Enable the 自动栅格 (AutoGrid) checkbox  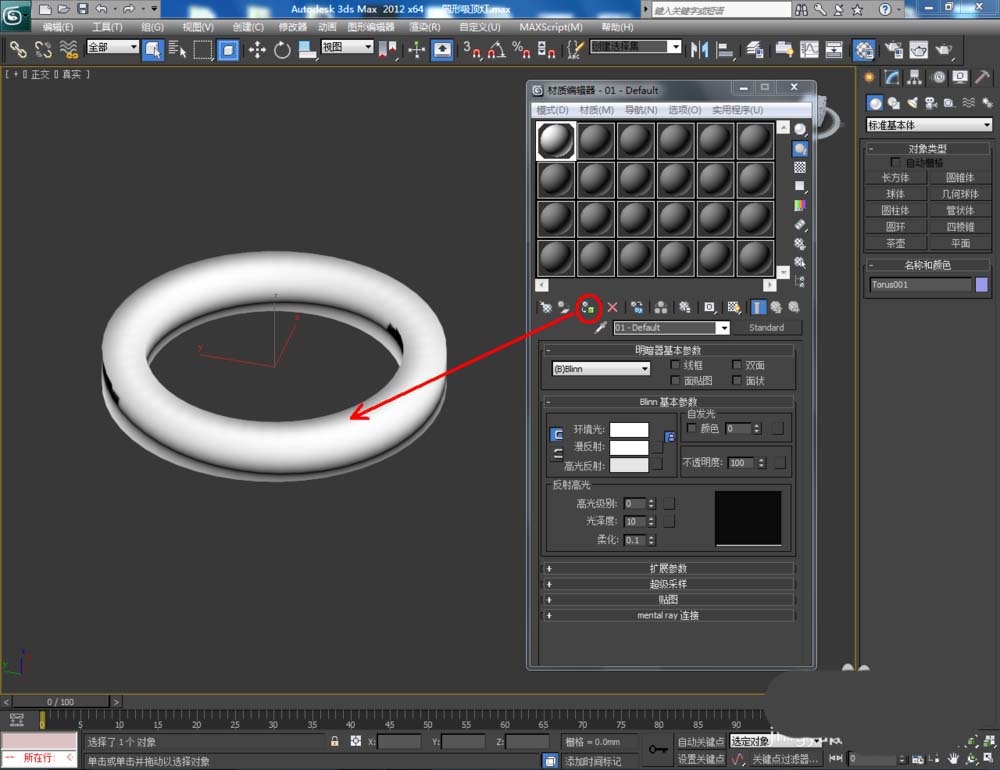[895, 162]
